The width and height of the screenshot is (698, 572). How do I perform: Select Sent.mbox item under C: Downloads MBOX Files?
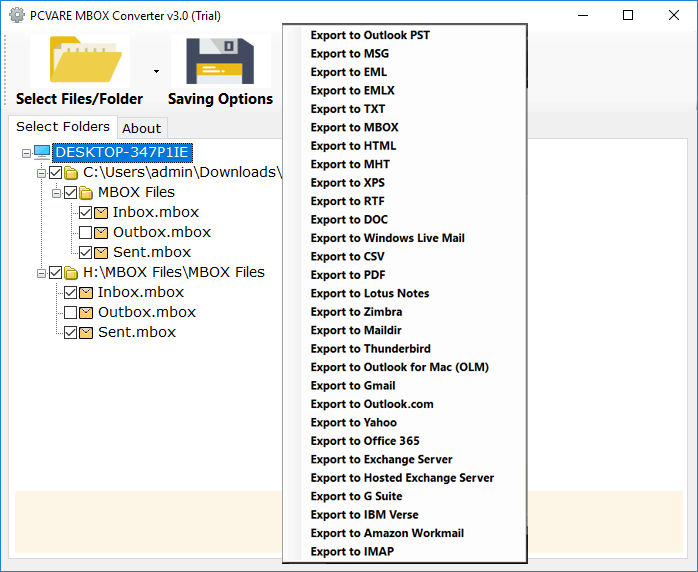151,252
